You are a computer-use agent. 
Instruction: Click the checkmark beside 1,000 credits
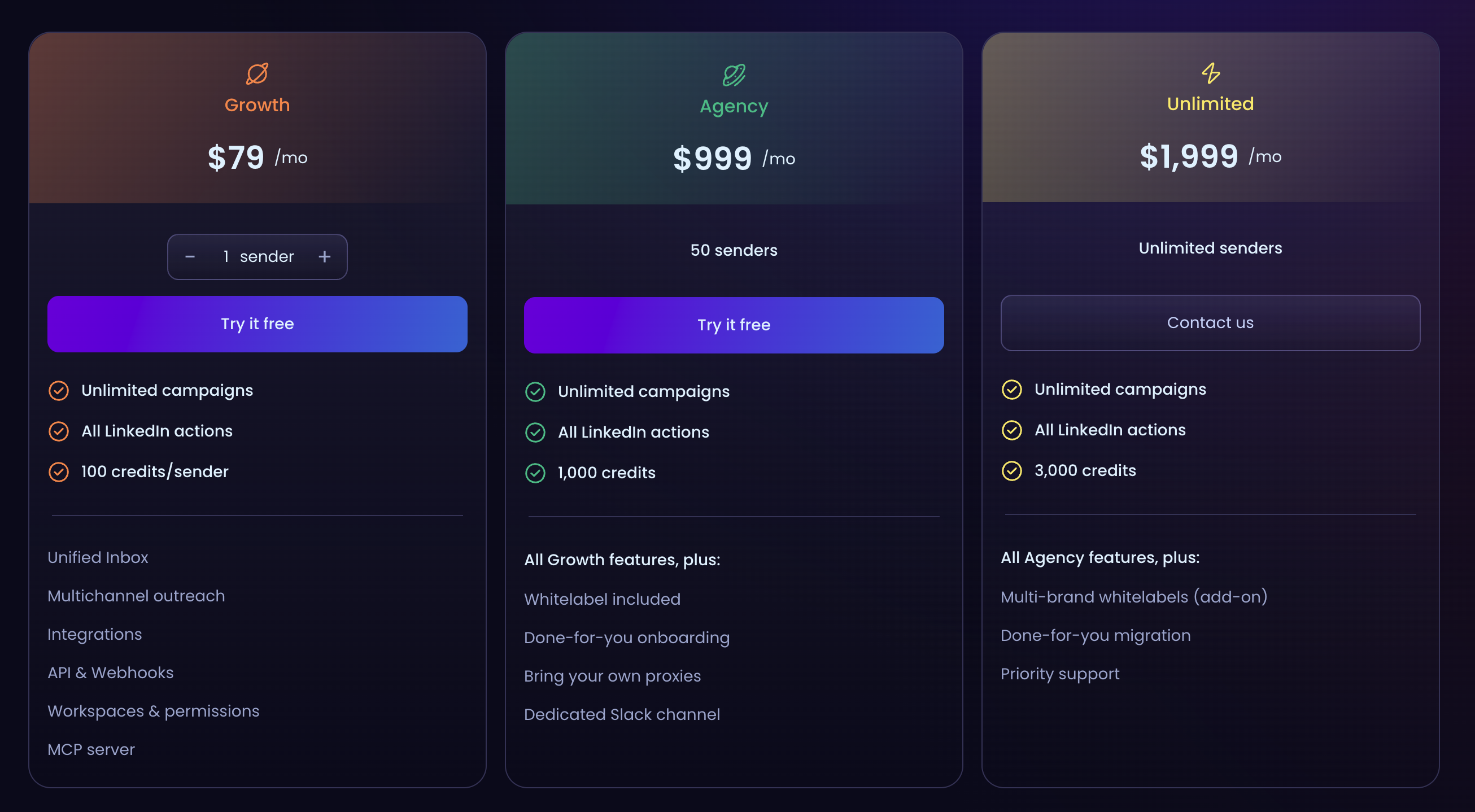click(x=535, y=473)
